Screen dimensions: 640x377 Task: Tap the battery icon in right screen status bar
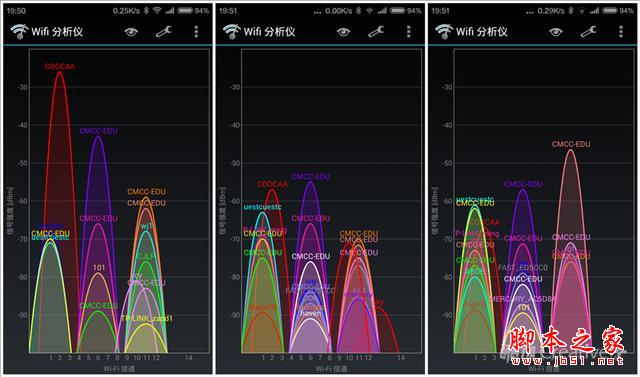click(x=609, y=11)
